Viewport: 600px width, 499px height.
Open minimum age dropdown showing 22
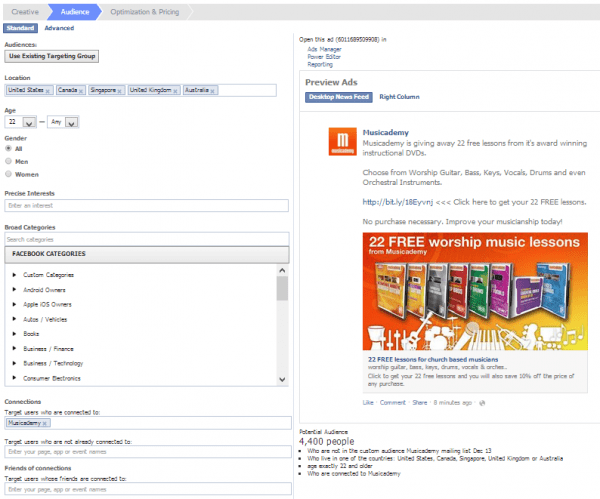coord(21,122)
